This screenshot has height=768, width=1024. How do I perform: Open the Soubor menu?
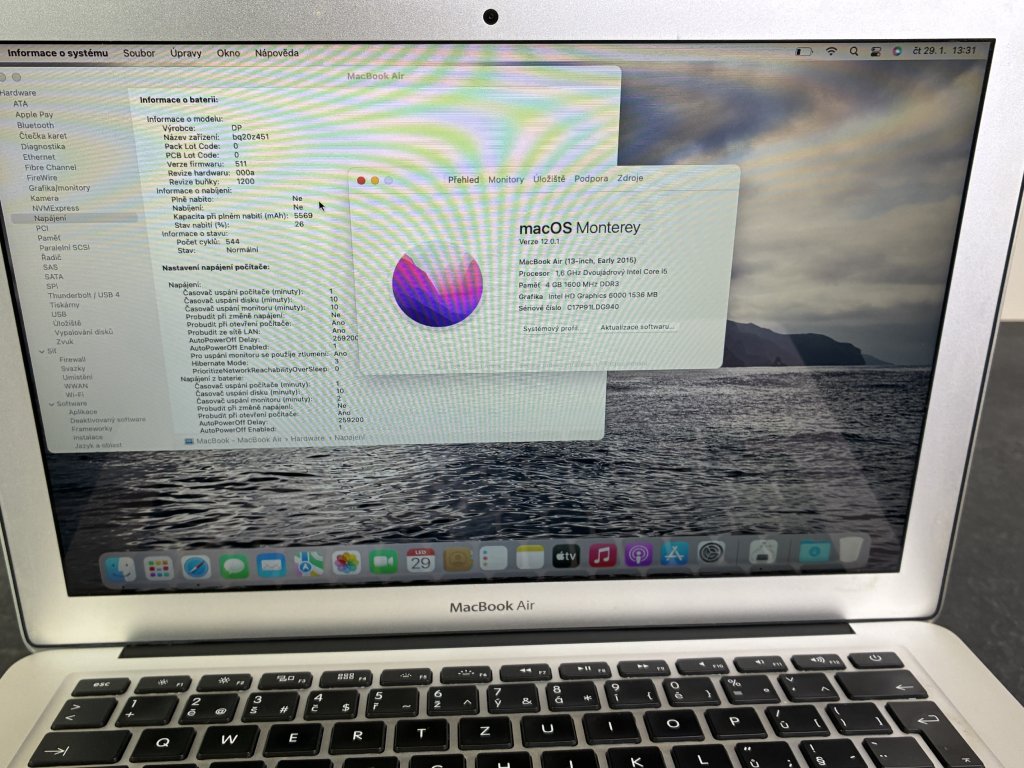coord(138,53)
